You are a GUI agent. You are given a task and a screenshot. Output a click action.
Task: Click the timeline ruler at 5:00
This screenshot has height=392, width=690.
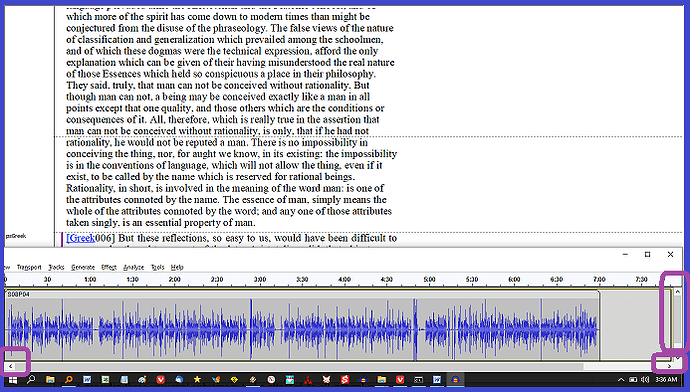(x=429, y=279)
